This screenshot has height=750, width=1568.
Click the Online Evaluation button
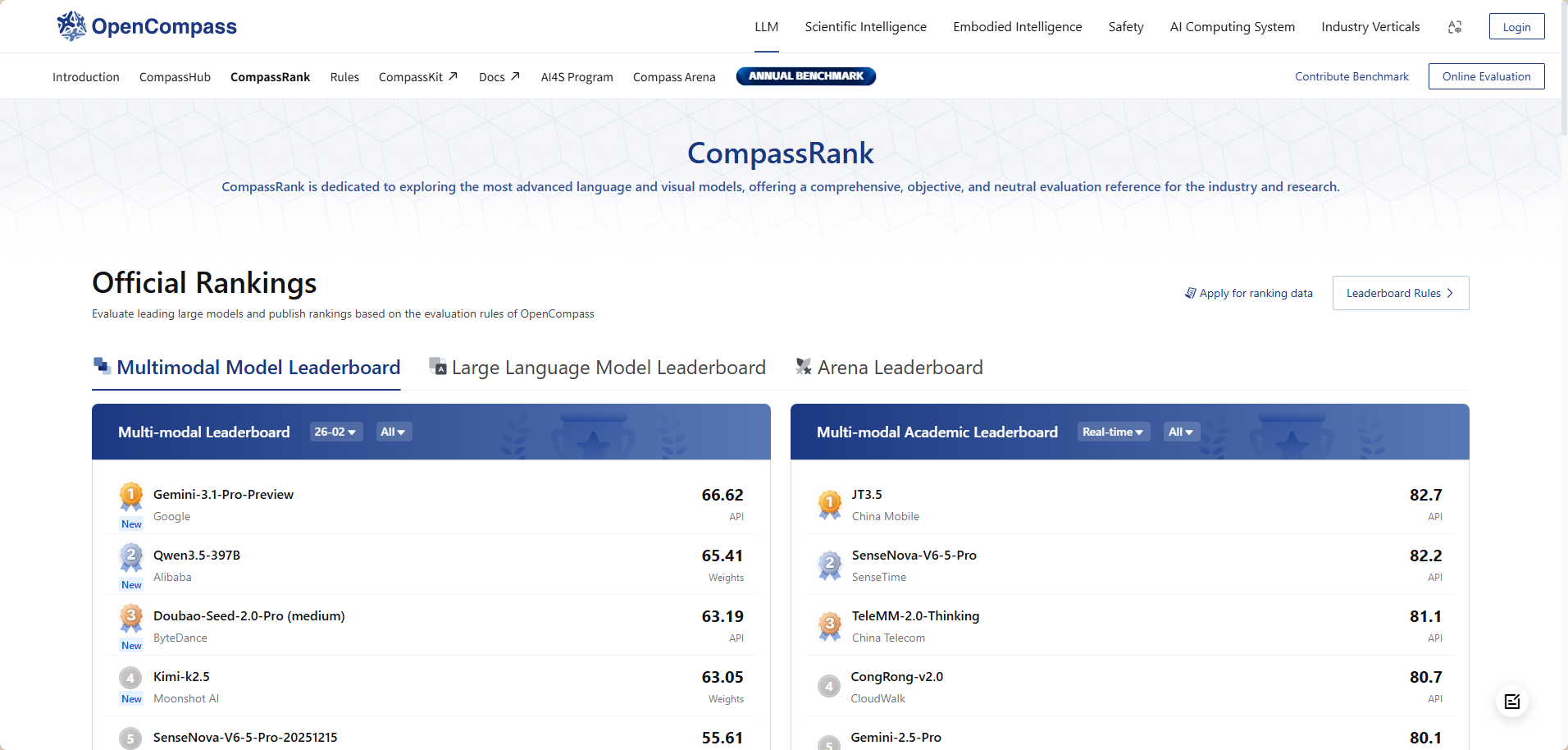(1487, 76)
